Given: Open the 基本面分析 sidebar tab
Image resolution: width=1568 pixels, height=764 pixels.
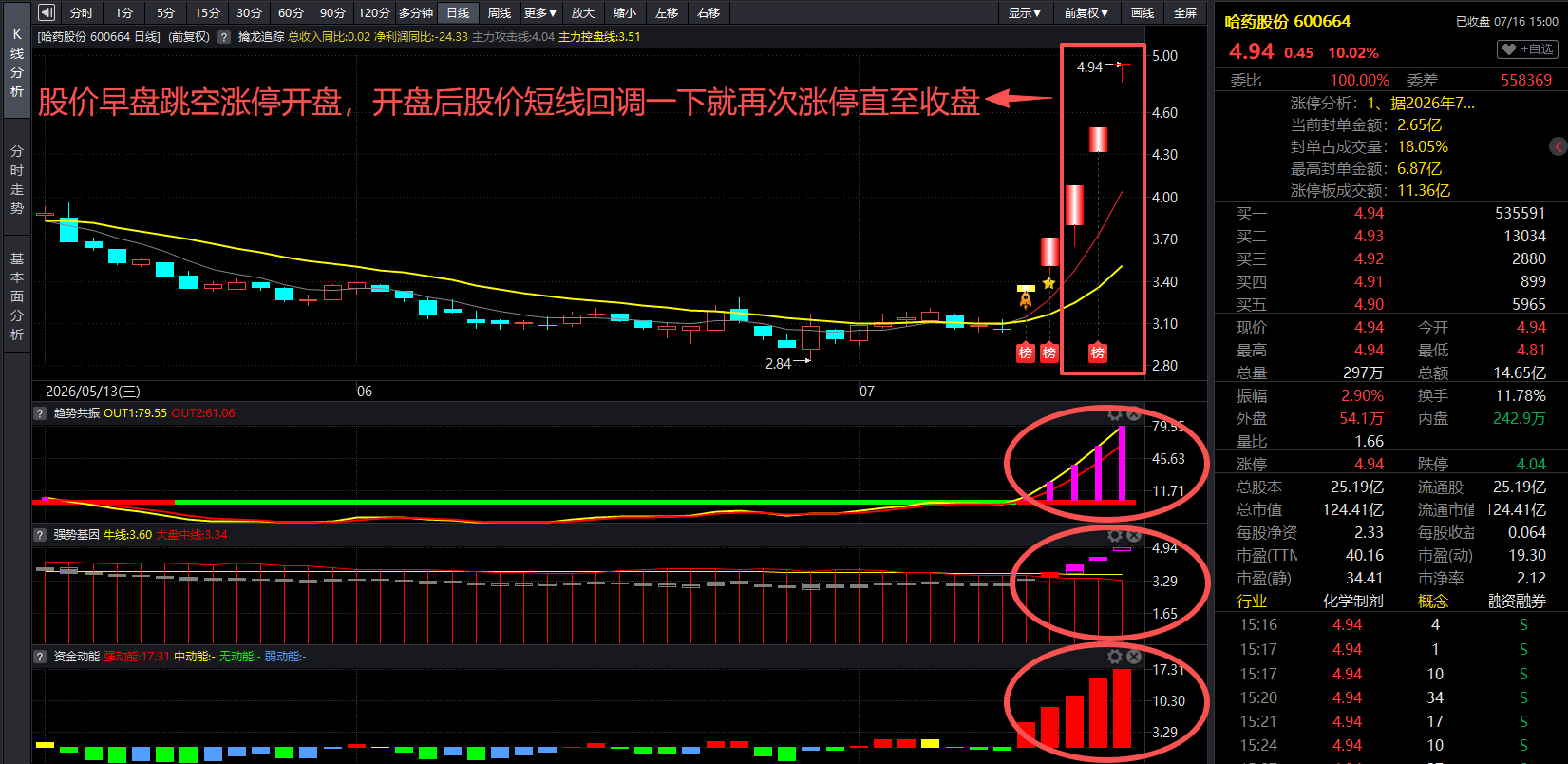Looking at the screenshot, I should coord(16,296).
